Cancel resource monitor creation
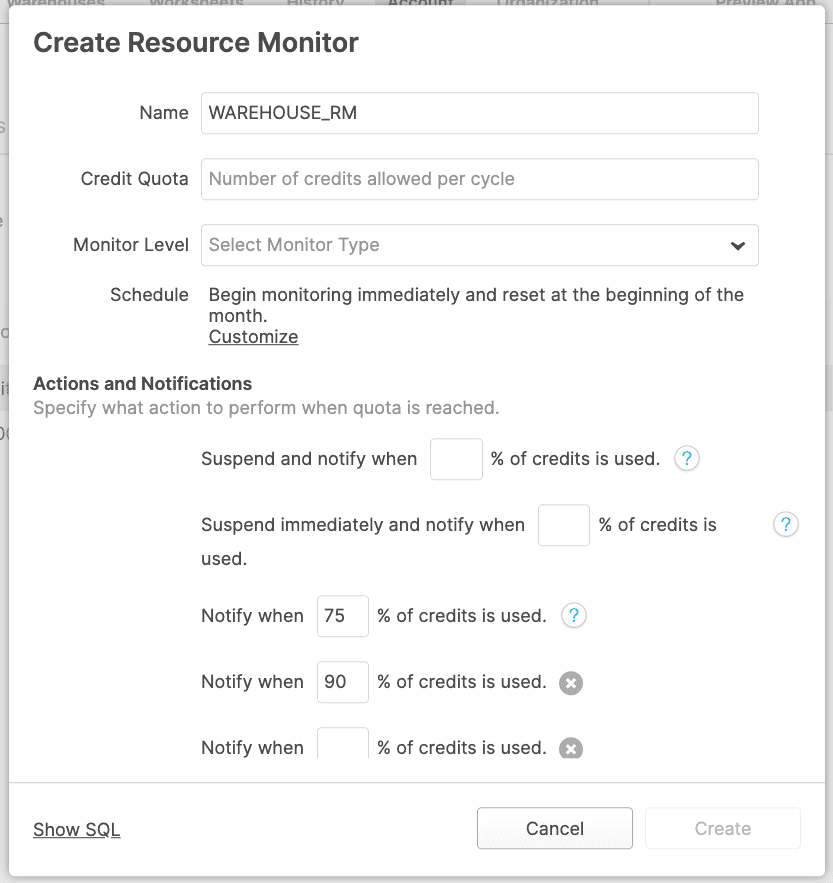 pyautogui.click(x=554, y=828)
